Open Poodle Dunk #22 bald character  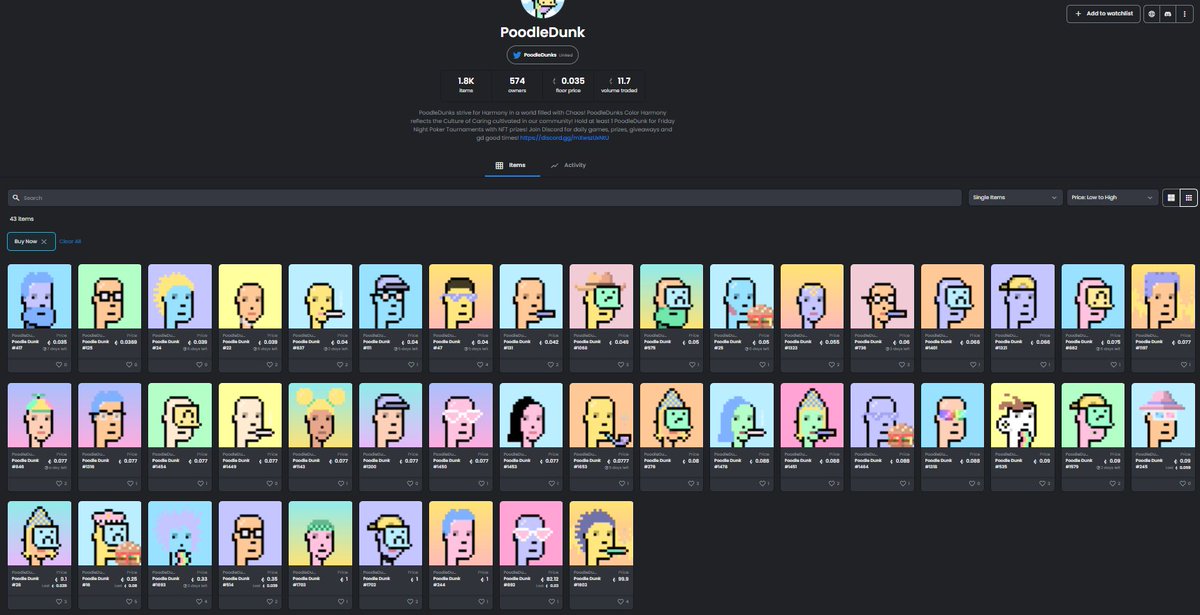[x=251, y=296]
